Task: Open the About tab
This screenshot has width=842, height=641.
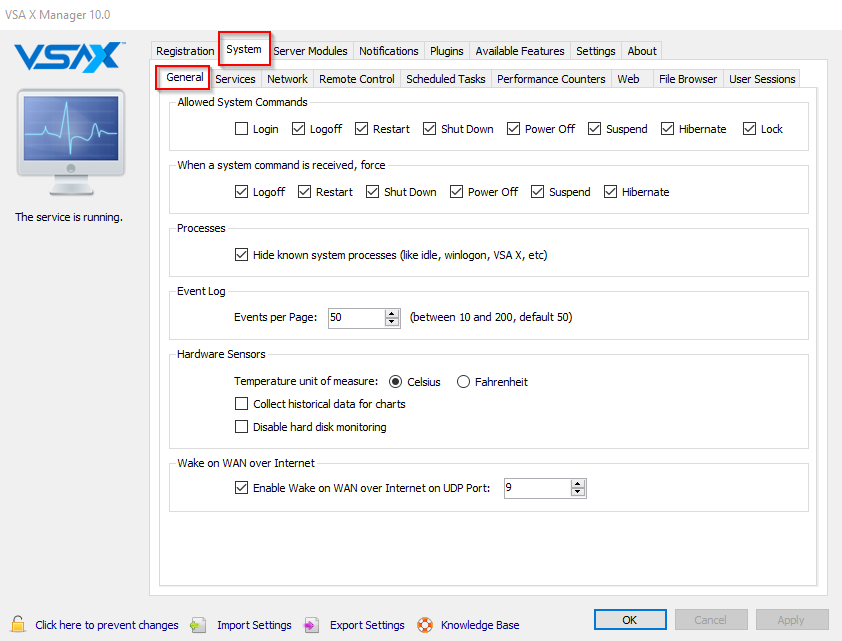Action: point(642,51)
